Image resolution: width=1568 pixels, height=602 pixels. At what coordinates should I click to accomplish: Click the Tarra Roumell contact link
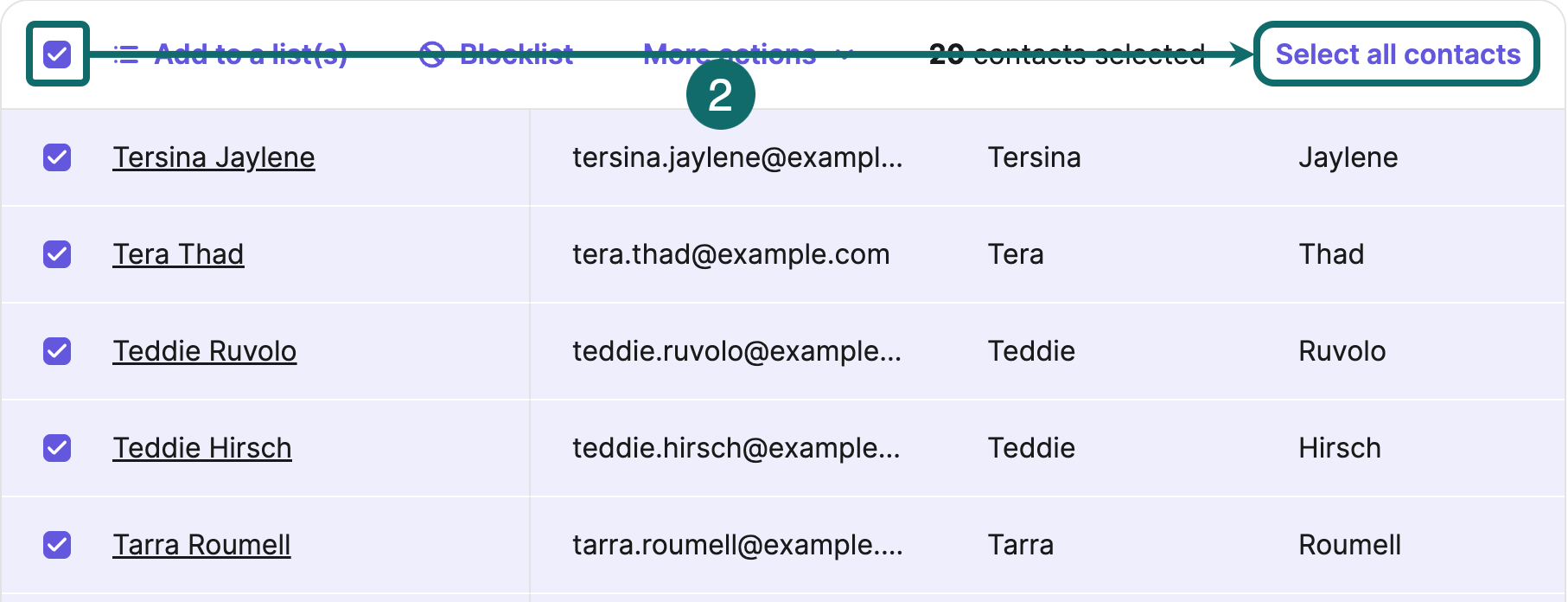pos(201,545)
